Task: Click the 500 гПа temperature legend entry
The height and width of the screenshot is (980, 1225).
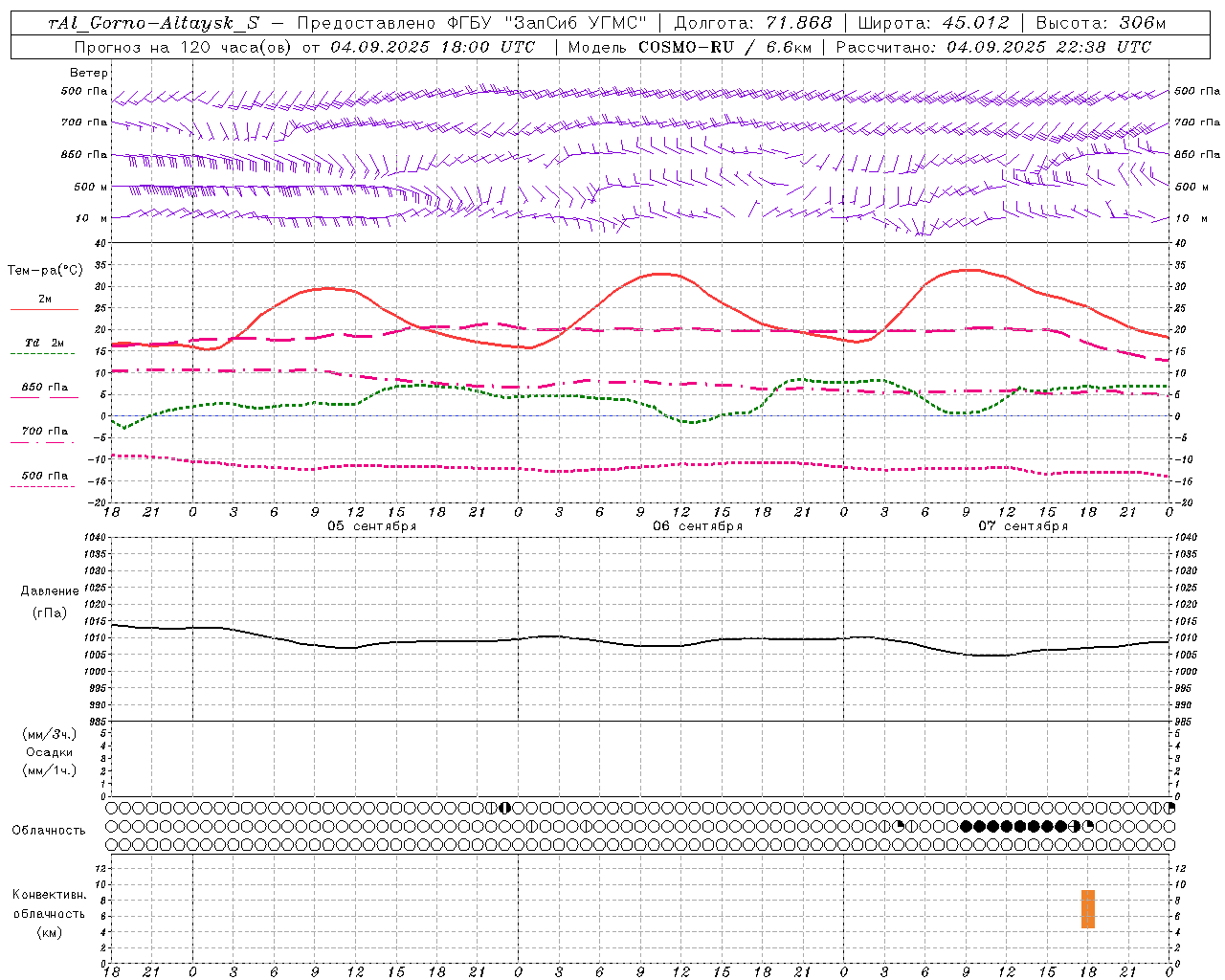Action: click(x=44, y=475)
